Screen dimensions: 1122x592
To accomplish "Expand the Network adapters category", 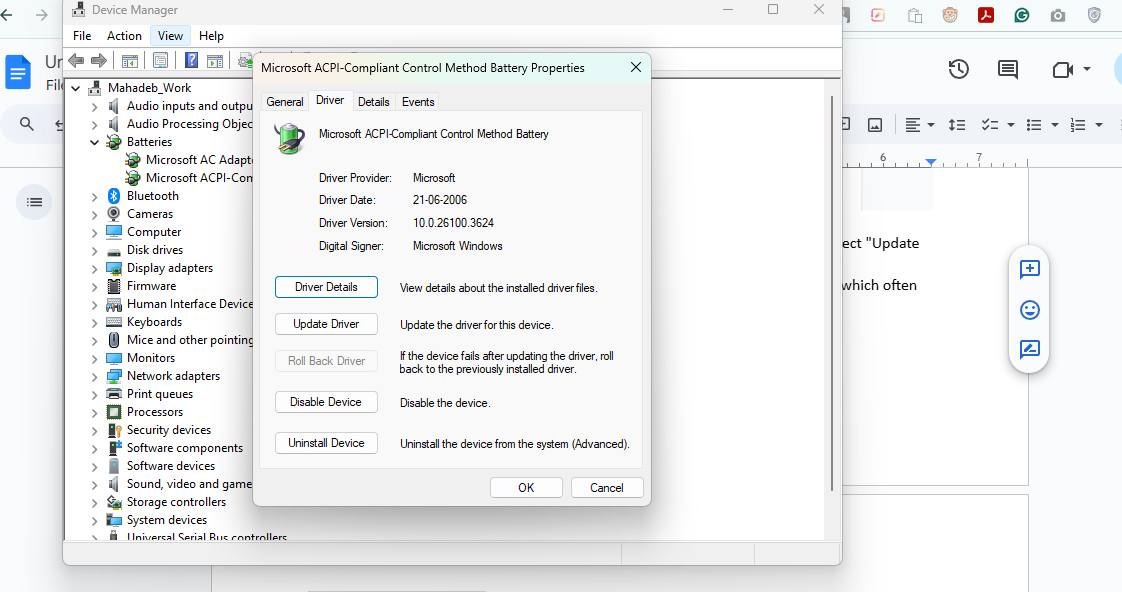I will pos(95,375).
